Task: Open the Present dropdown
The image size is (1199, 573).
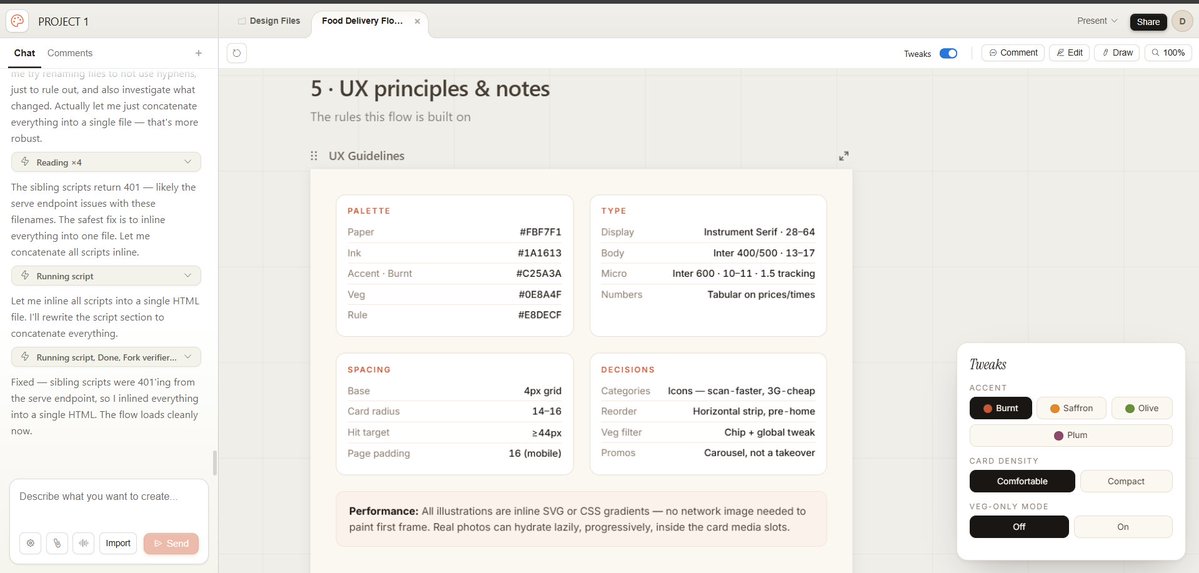Action: click(x=1097, y=21)
